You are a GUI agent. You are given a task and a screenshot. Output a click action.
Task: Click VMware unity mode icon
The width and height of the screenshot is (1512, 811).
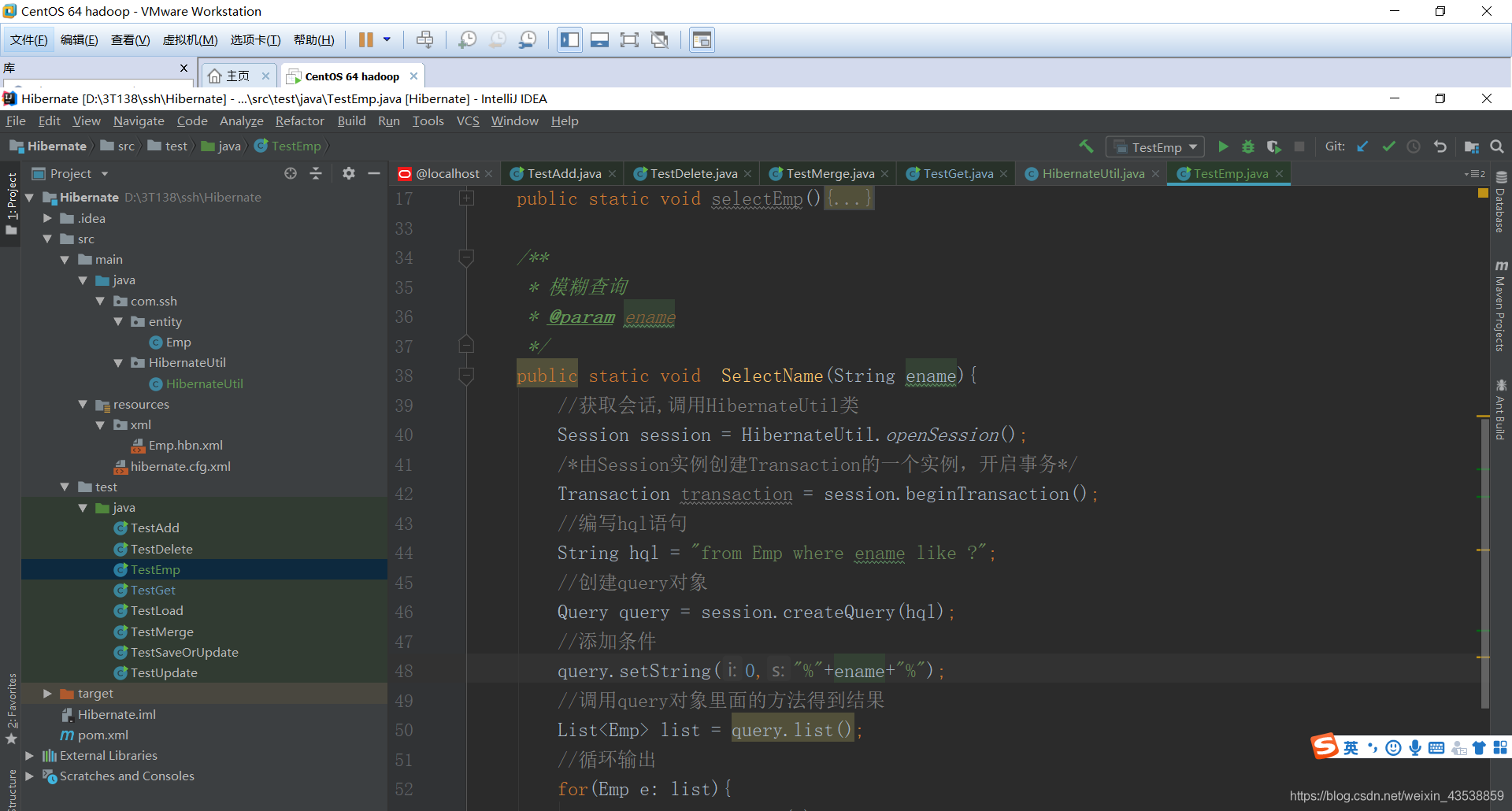tap(660, 39)
